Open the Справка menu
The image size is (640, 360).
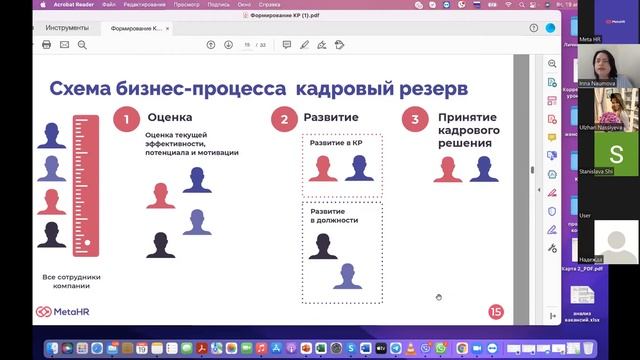[x=269, y=4]
